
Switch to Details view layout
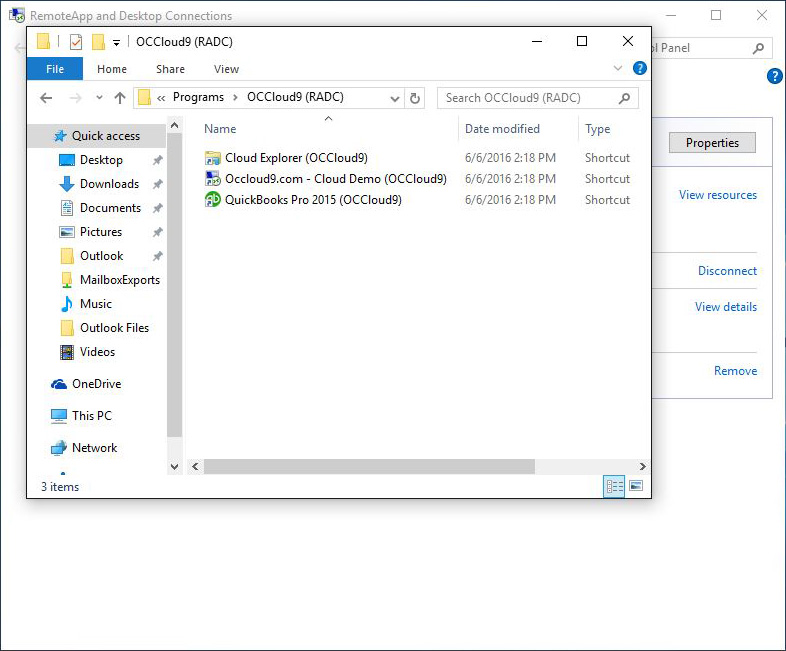615,486
